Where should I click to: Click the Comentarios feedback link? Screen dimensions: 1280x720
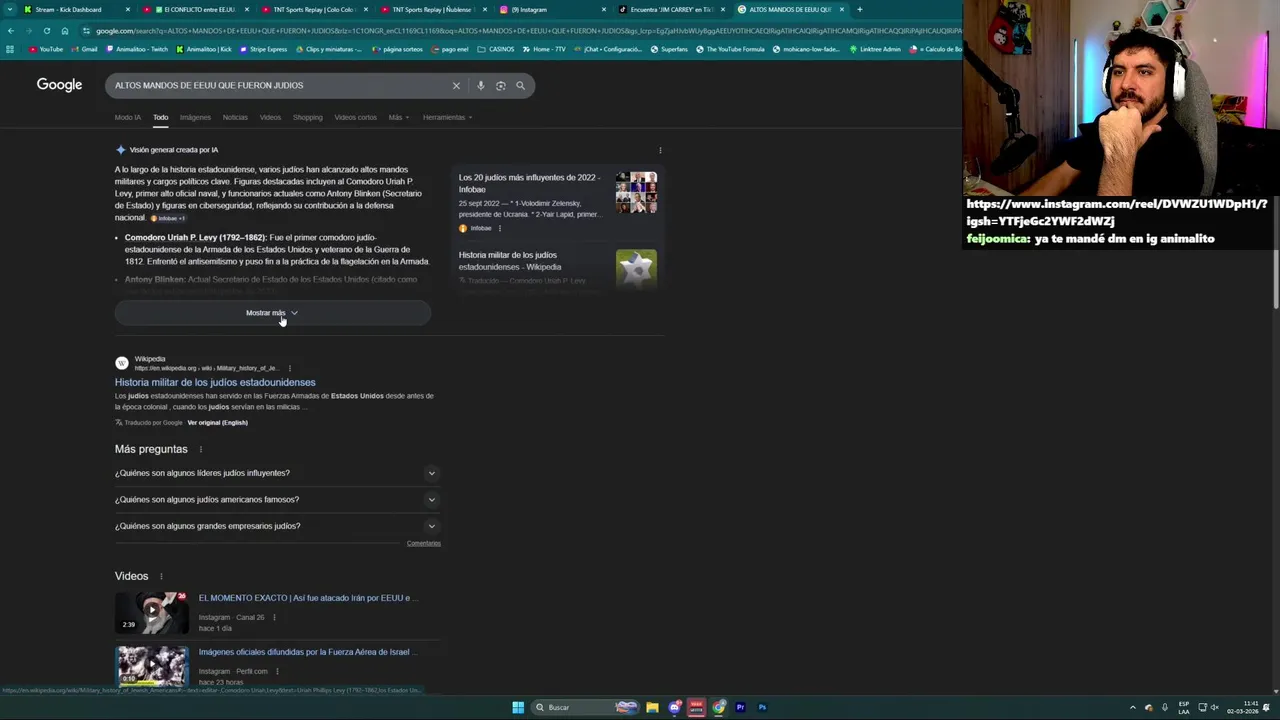[424, 544]
